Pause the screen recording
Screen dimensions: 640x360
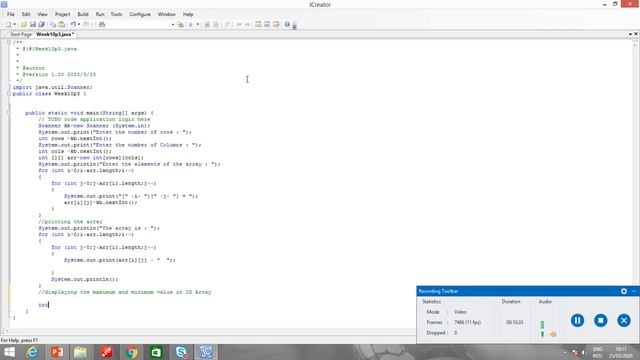(577, 320)
